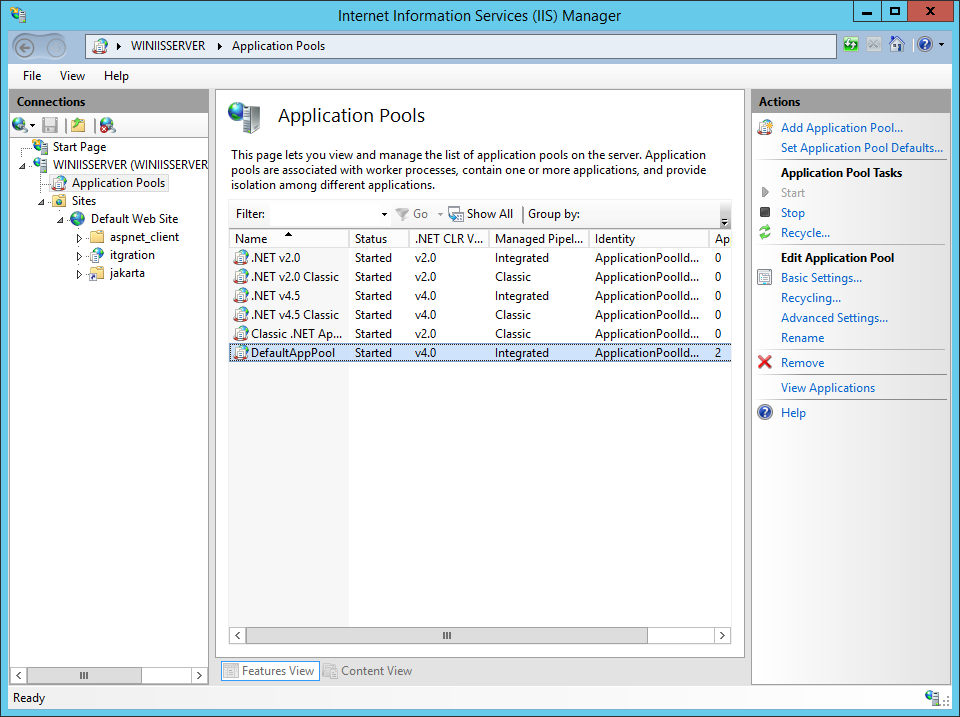Switch to the Content View tab
The width and height of the screenshot is (960, 717).
tap(374, 670)
